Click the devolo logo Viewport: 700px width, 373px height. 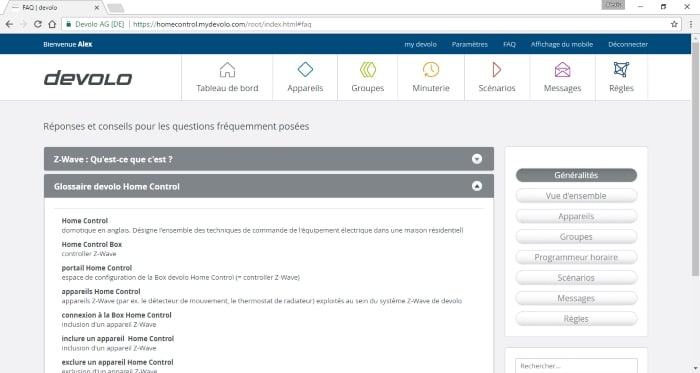click(x=88, y=78)
